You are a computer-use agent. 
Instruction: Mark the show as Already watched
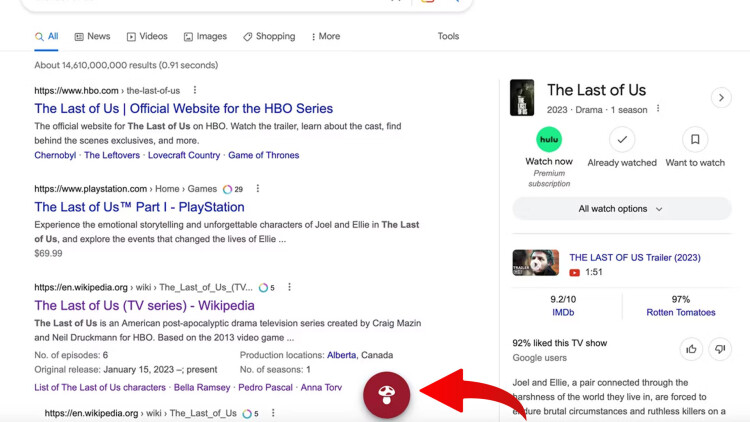click(x=622, y=139)
